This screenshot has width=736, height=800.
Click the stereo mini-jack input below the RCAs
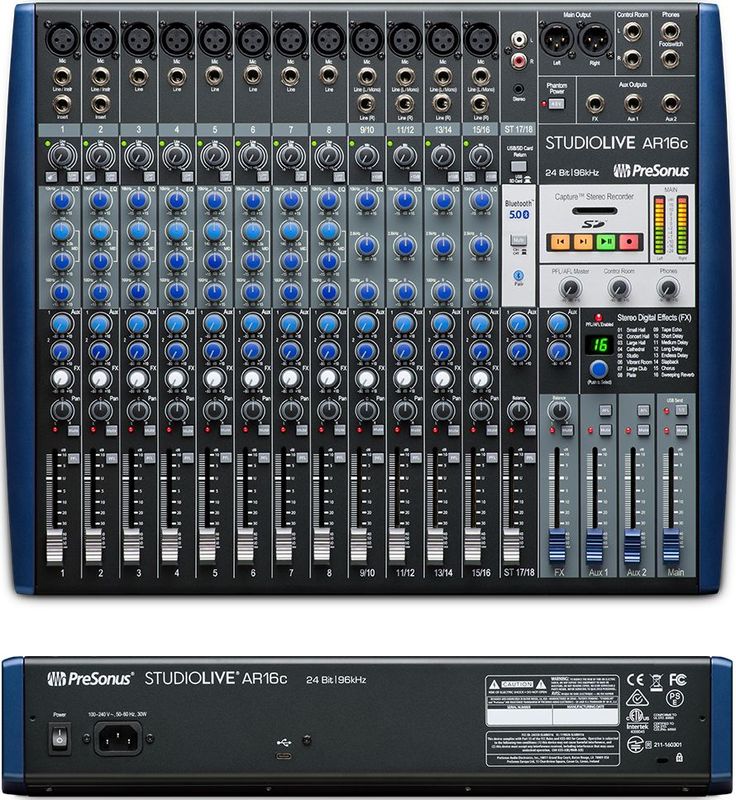pyautogui.click(x=519, y=88)
